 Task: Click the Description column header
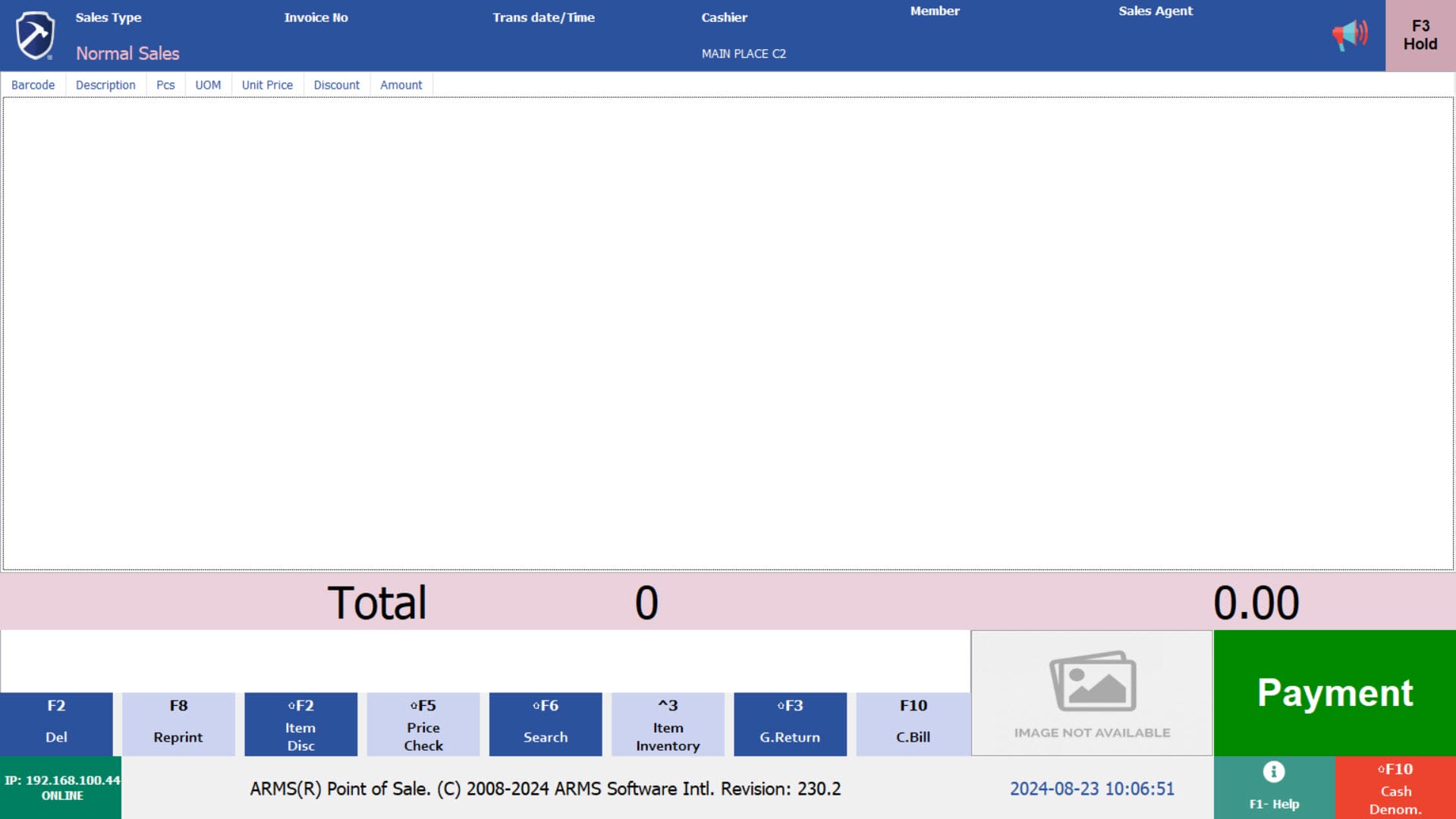(x=105, y=85)
